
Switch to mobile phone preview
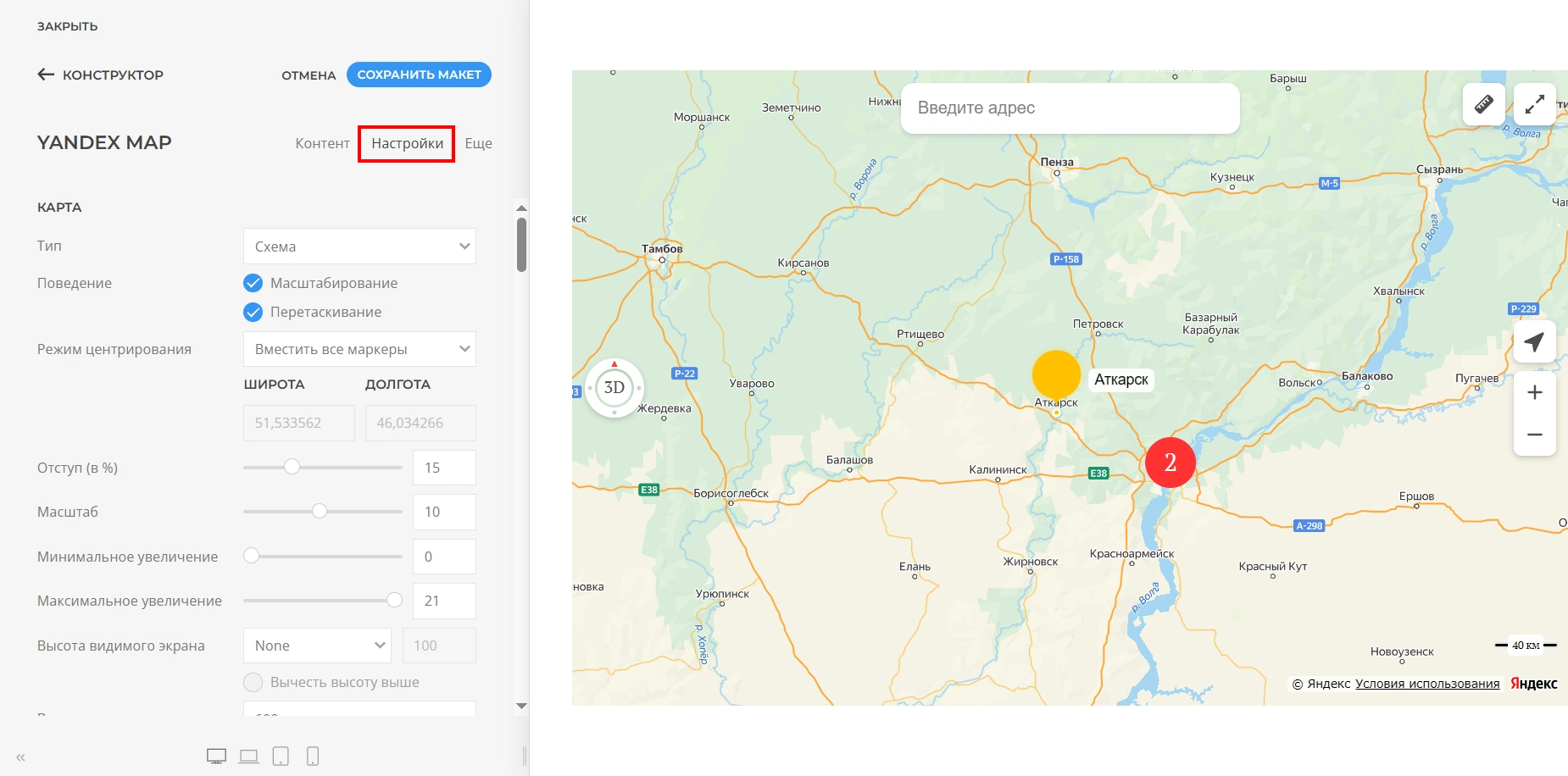pos(313,756)
